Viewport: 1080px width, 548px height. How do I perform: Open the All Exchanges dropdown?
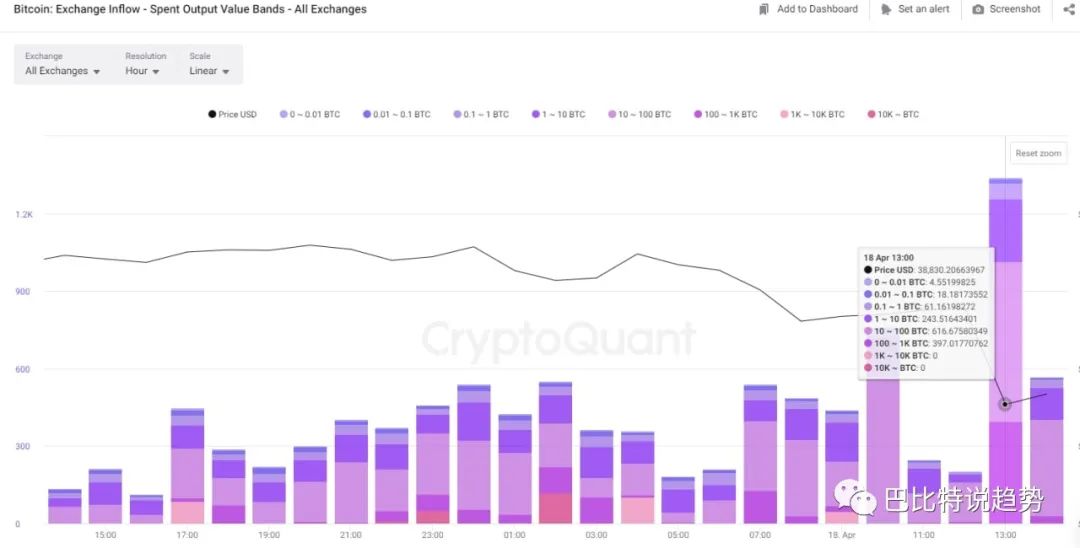coord(62,71)
